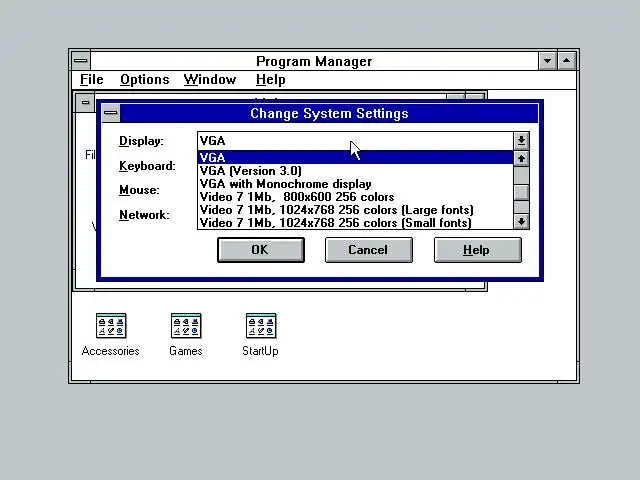This screenshot has height=480, width=640.
Task: Click the Mouse label
Action: click(x=139, y=190)
